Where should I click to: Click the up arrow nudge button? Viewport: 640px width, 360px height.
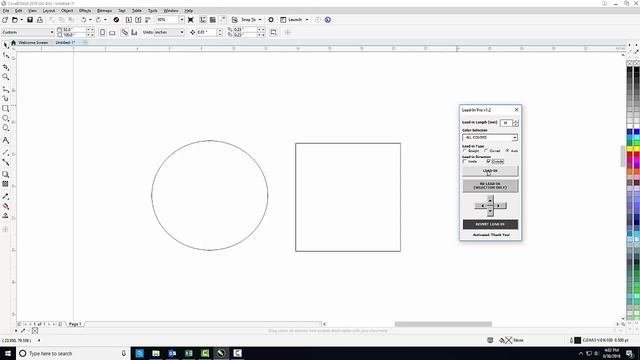490,200
